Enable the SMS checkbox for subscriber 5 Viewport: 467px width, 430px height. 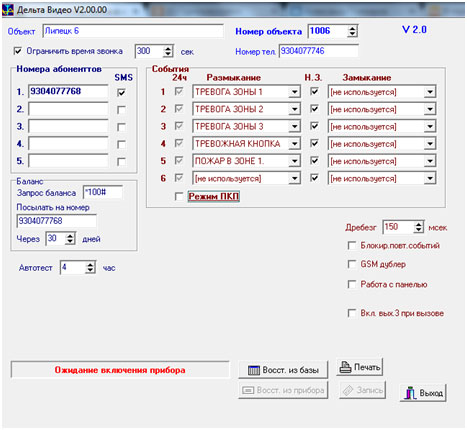coord(121,162)
